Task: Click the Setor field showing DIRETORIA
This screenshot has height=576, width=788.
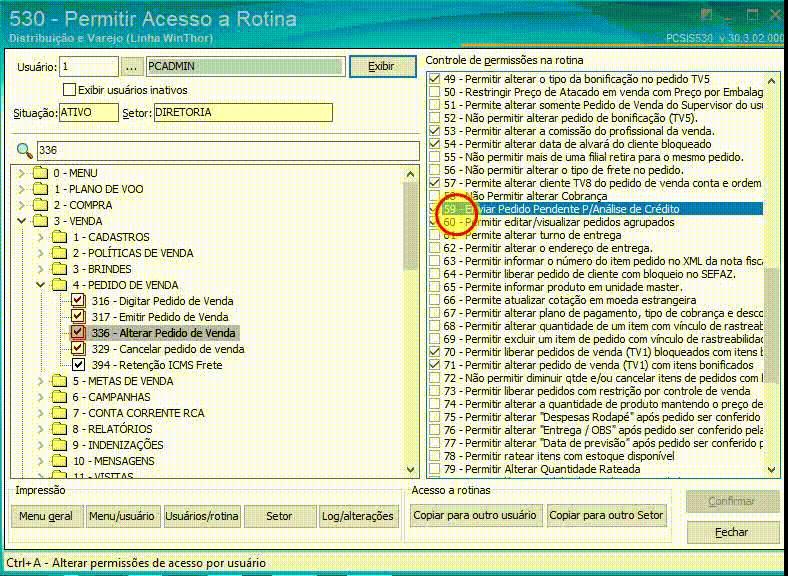Action: [243, 113]
